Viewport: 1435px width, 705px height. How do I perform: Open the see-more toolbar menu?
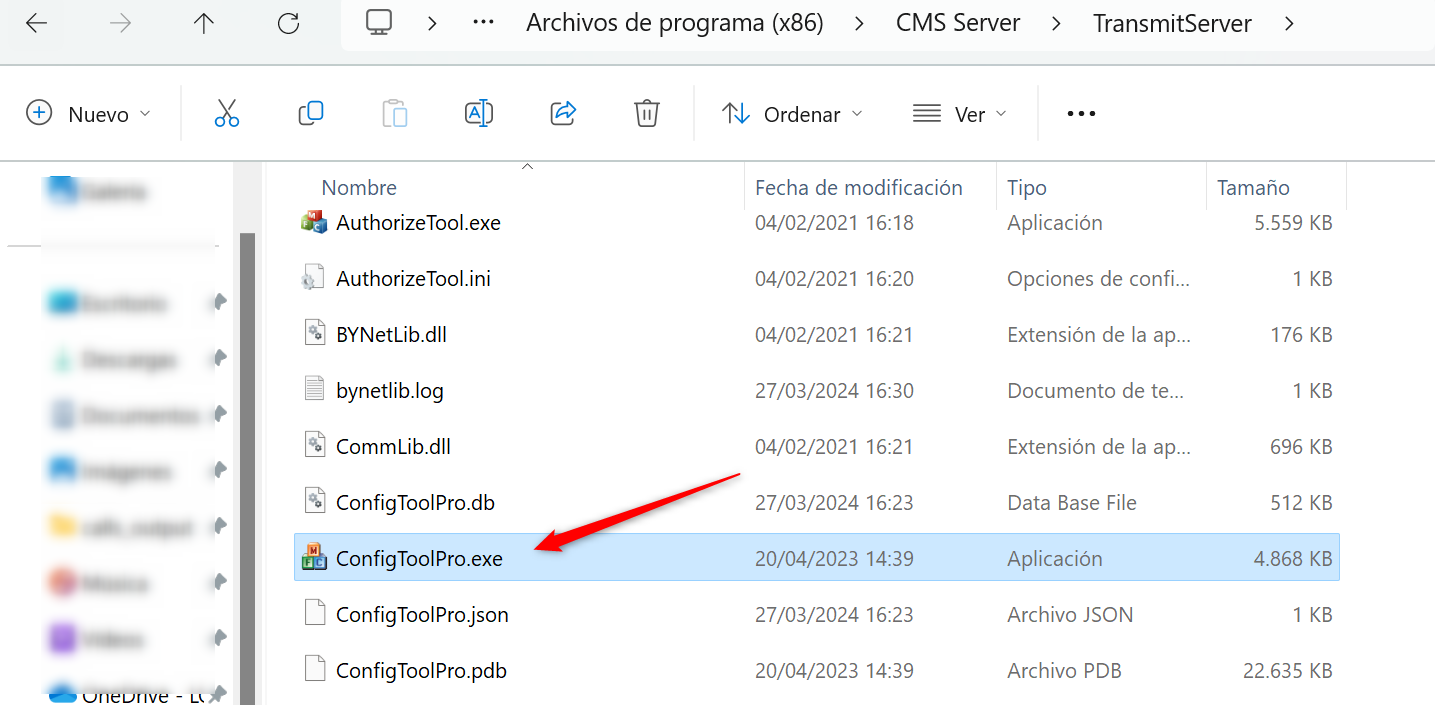click(x=1080, y=113)
